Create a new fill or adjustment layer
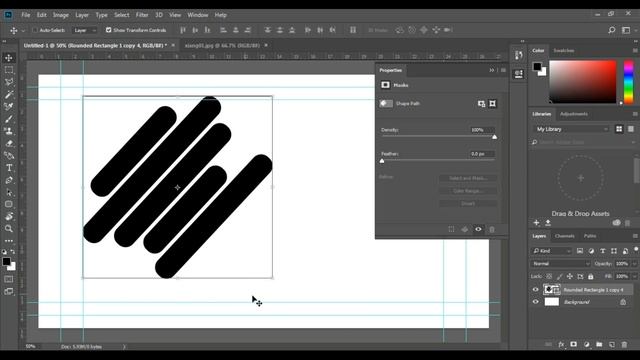 (587, 344)
